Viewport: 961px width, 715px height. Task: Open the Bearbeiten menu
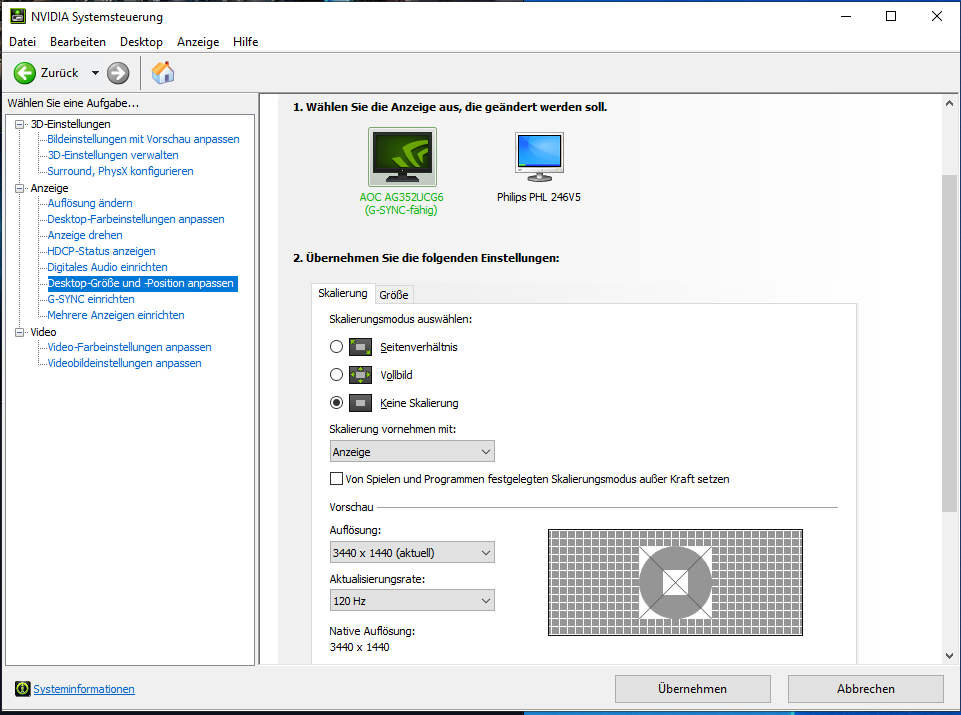point(78,42)
